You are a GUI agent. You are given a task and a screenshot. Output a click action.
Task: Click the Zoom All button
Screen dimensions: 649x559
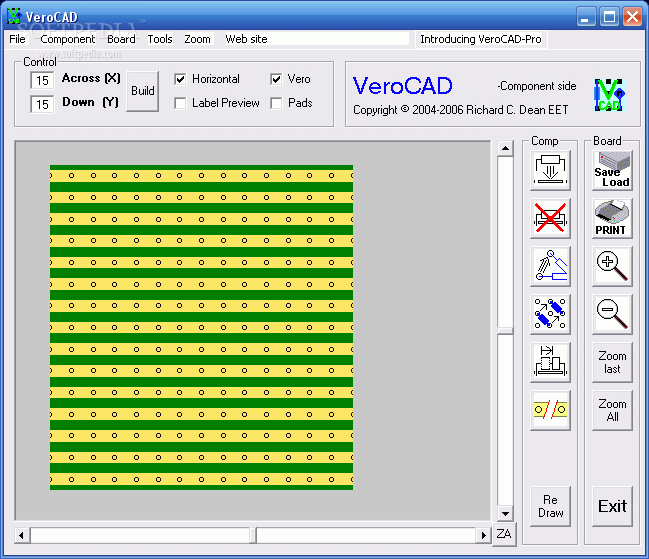pos(612,410)
